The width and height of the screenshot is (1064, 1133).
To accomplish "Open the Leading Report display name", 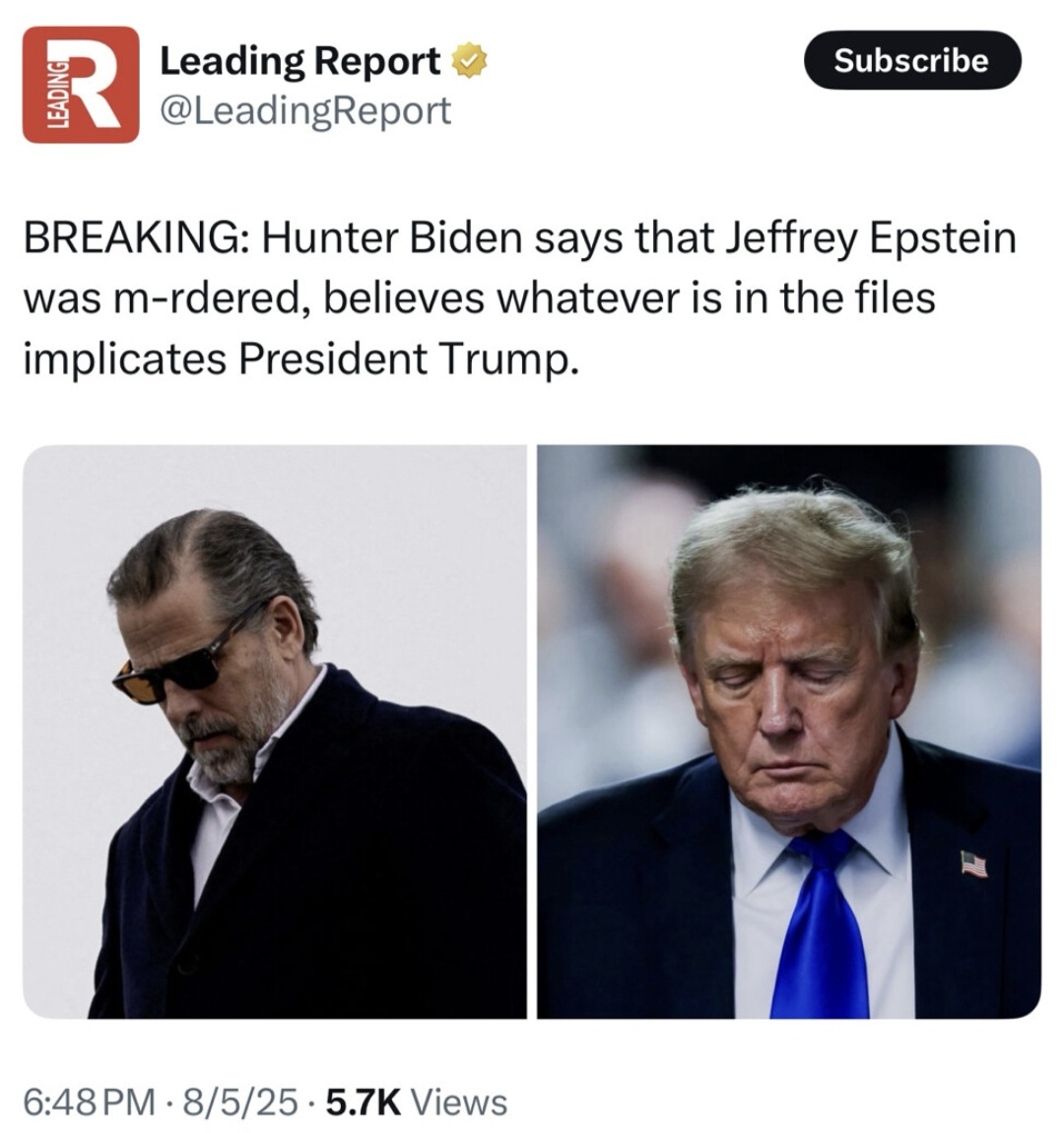I will click(299, 61).
